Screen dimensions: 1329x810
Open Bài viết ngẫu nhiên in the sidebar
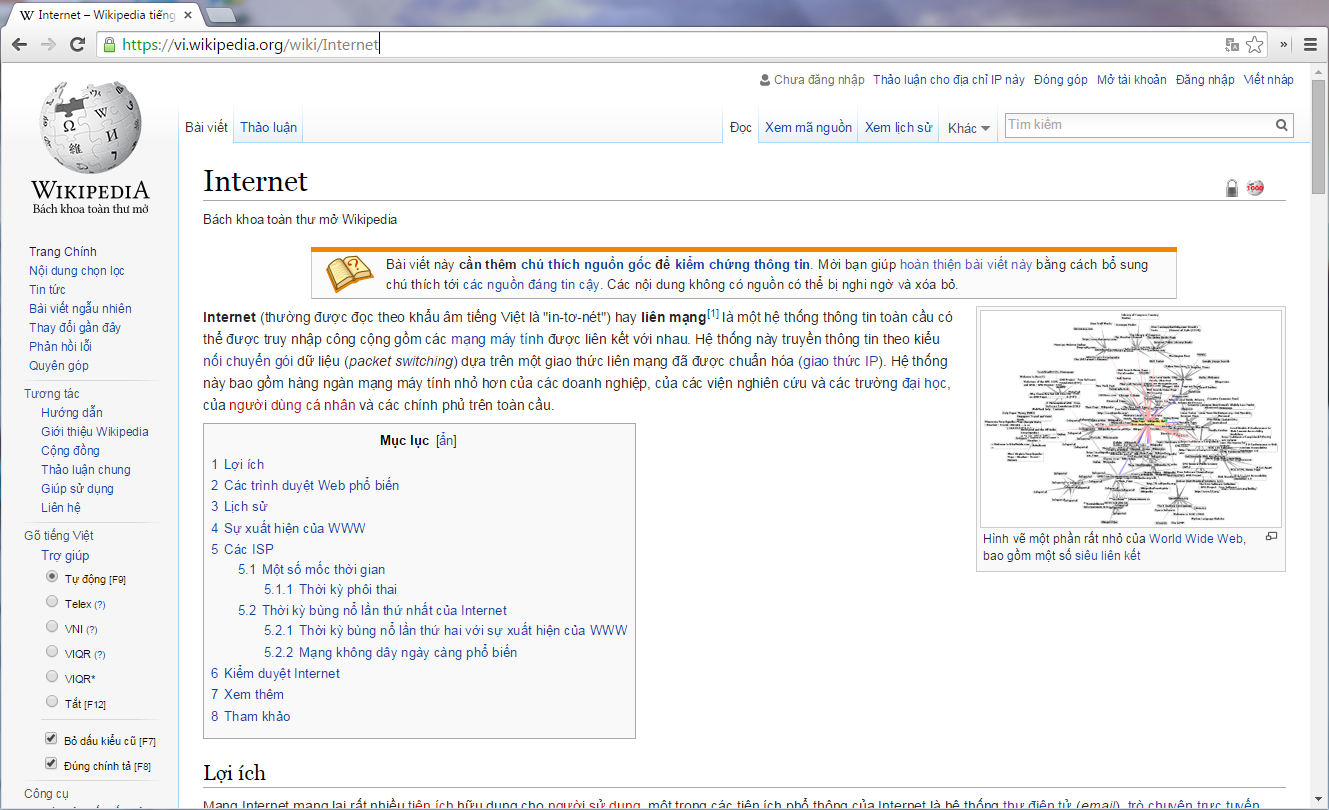[x=80, y=308]
